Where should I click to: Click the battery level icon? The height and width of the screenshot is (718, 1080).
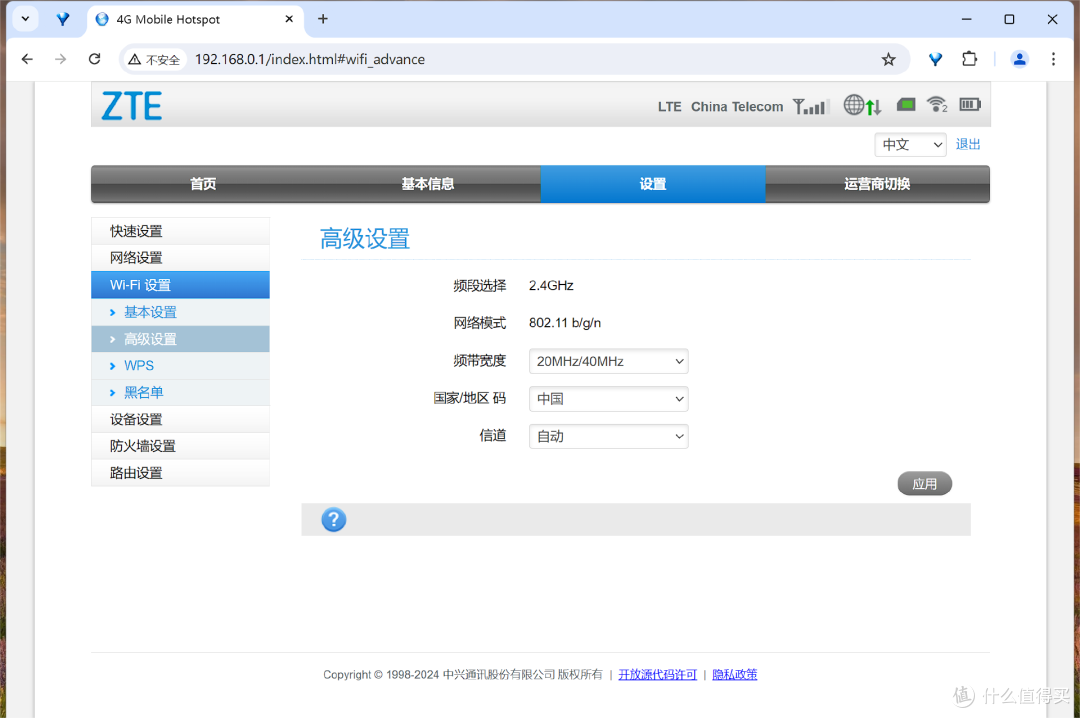coord(970,105)
